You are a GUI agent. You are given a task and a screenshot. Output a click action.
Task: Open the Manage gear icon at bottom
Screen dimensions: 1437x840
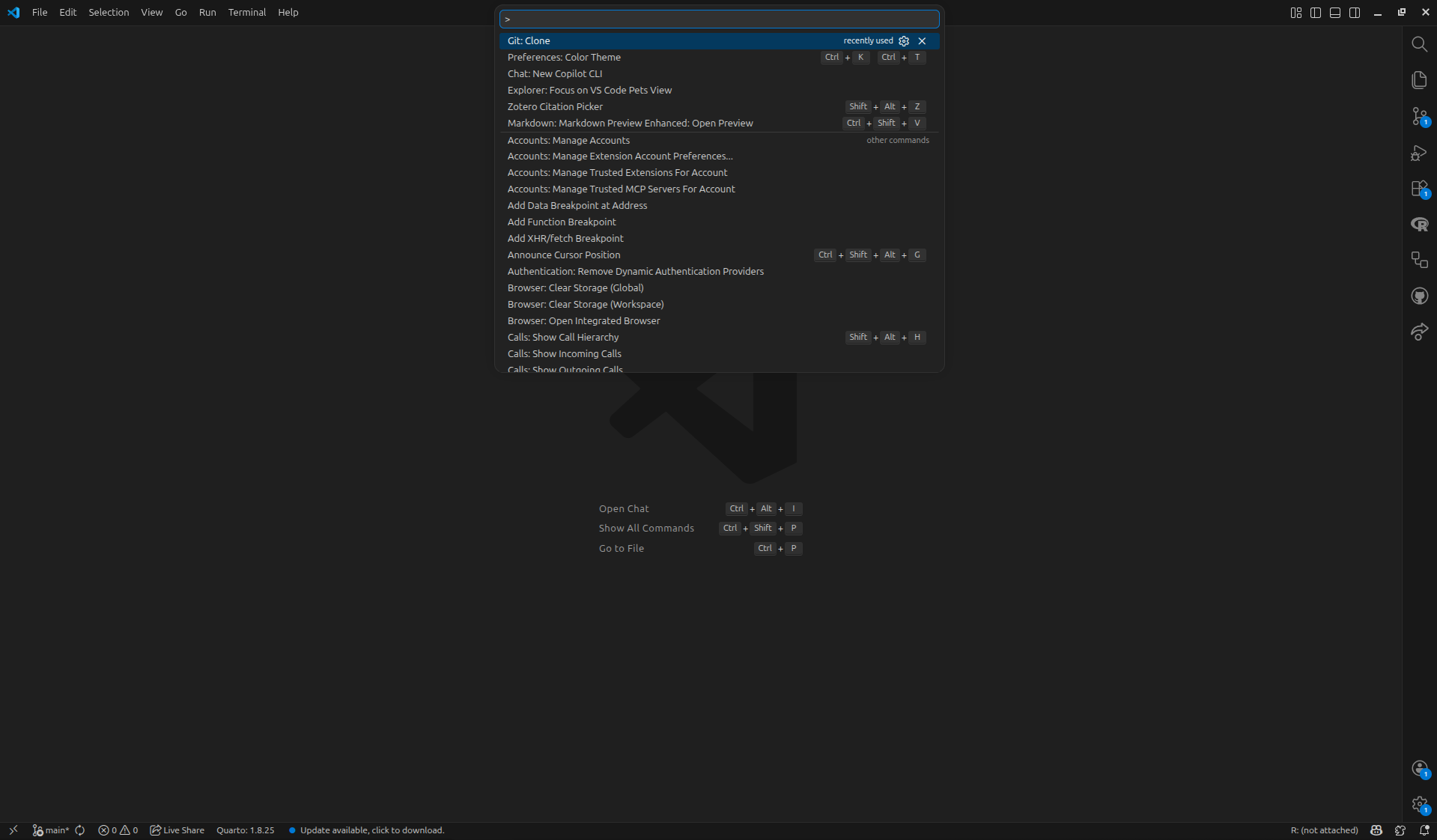(1419, 805)
